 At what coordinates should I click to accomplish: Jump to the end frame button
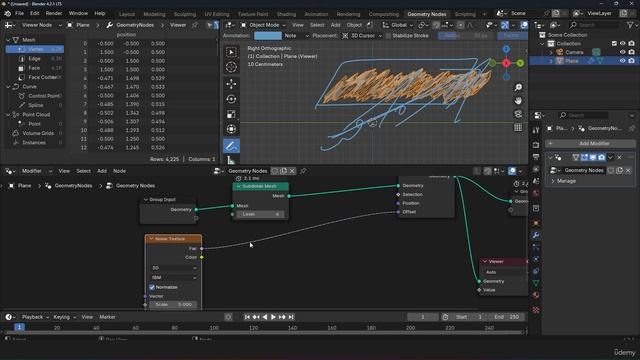coord(291,317)
